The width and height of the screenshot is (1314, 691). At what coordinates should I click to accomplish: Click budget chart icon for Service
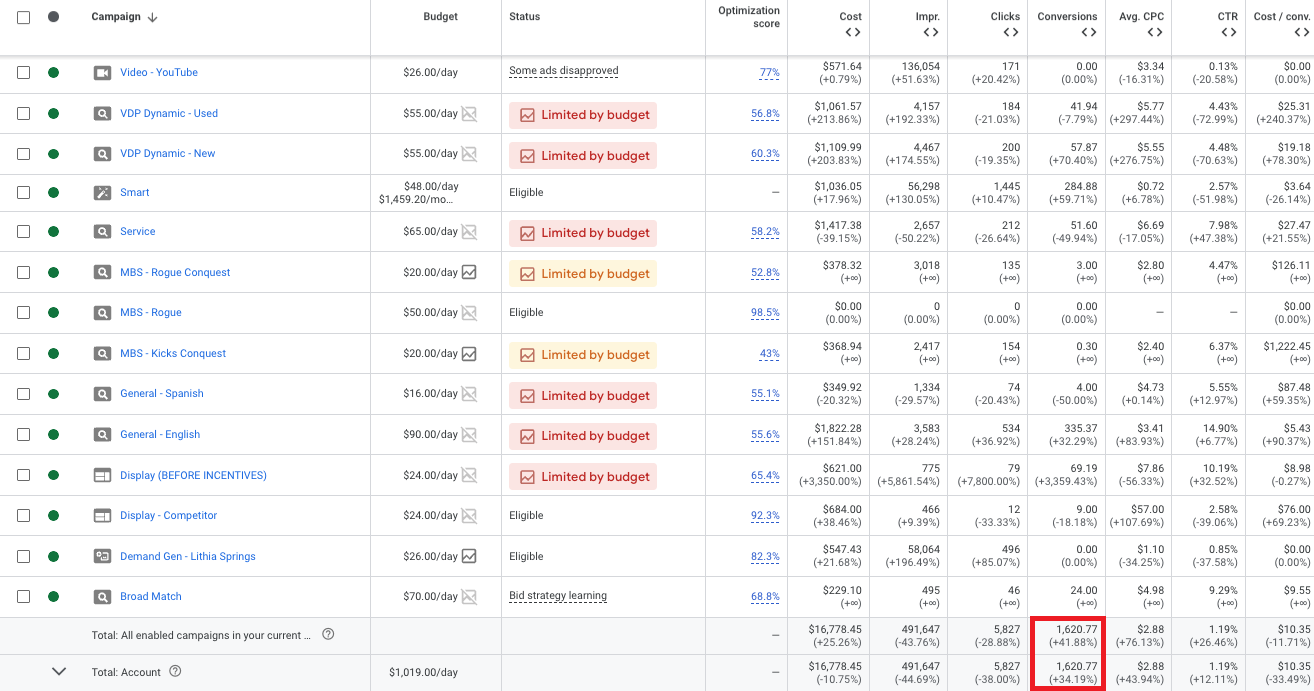(469, 231)
